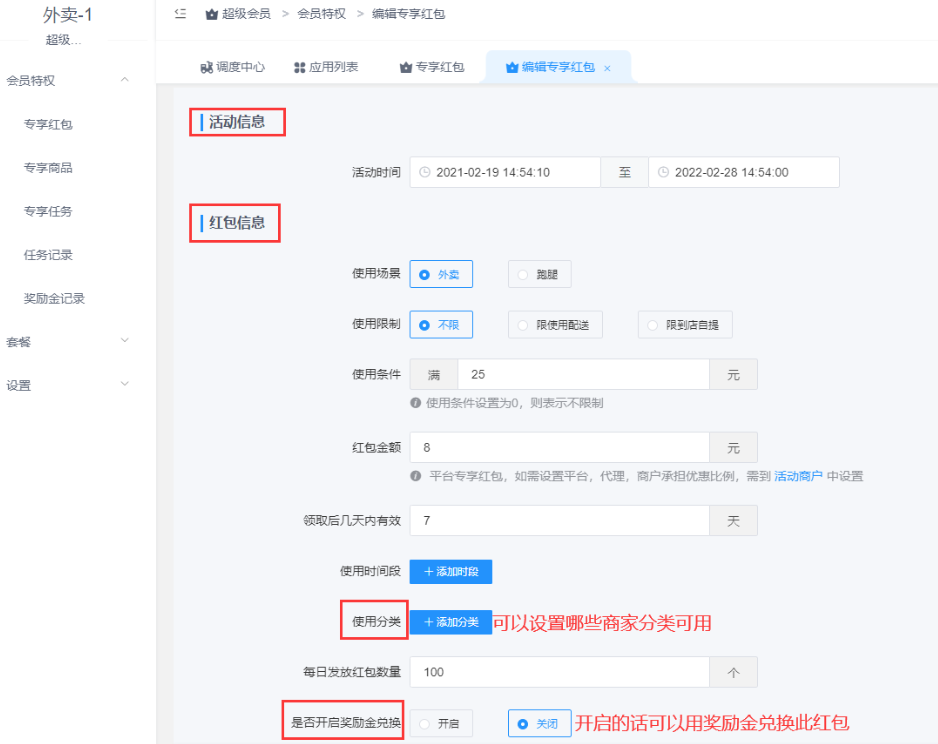The width and height of the screenshot is (938, 744).
Task: Click the 红包信息 section heading
Action: (x=237, y=223)
